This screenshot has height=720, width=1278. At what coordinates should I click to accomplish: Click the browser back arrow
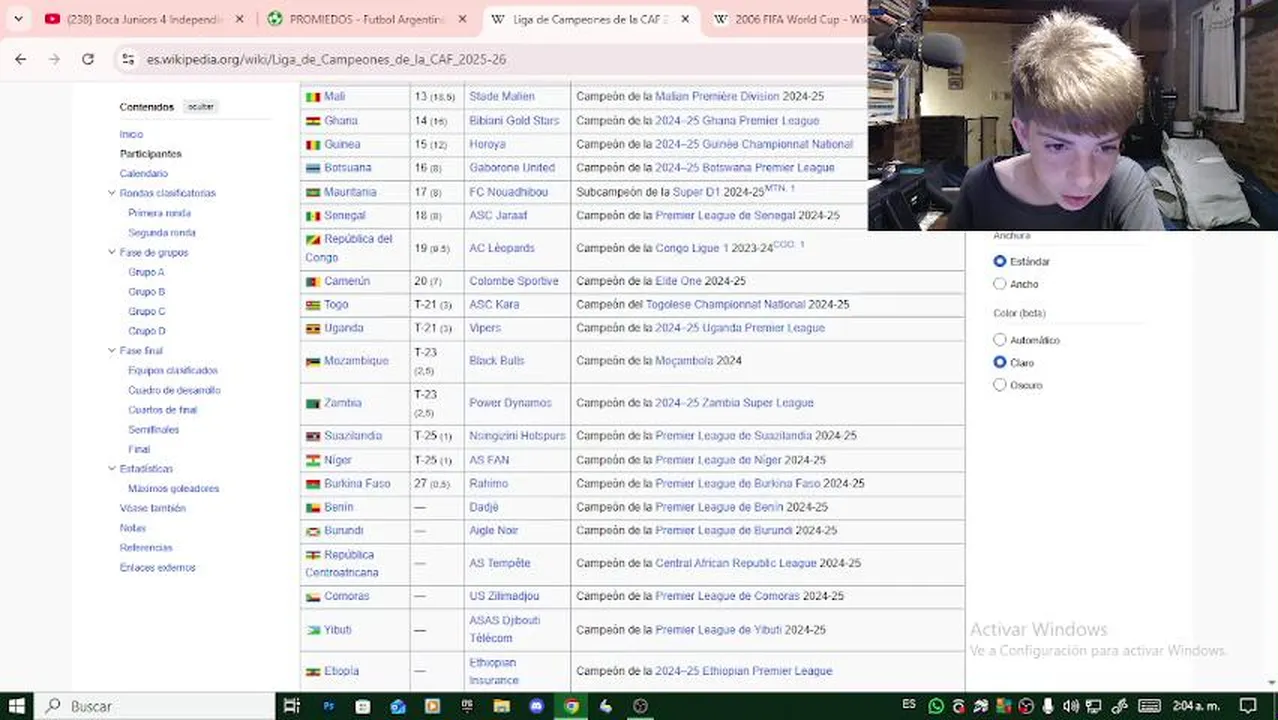(x=21, y=59)
